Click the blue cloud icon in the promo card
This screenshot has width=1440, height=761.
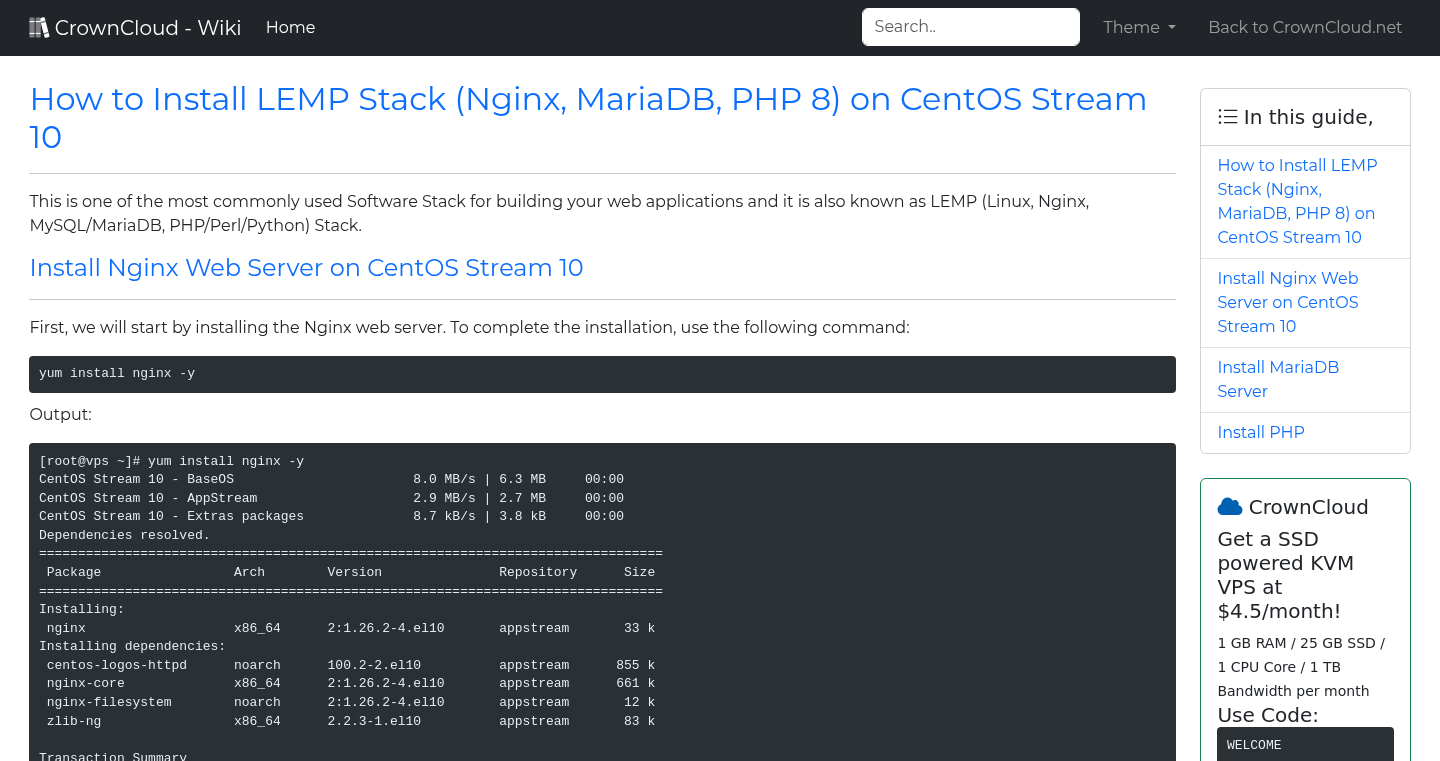point(1230,506)
